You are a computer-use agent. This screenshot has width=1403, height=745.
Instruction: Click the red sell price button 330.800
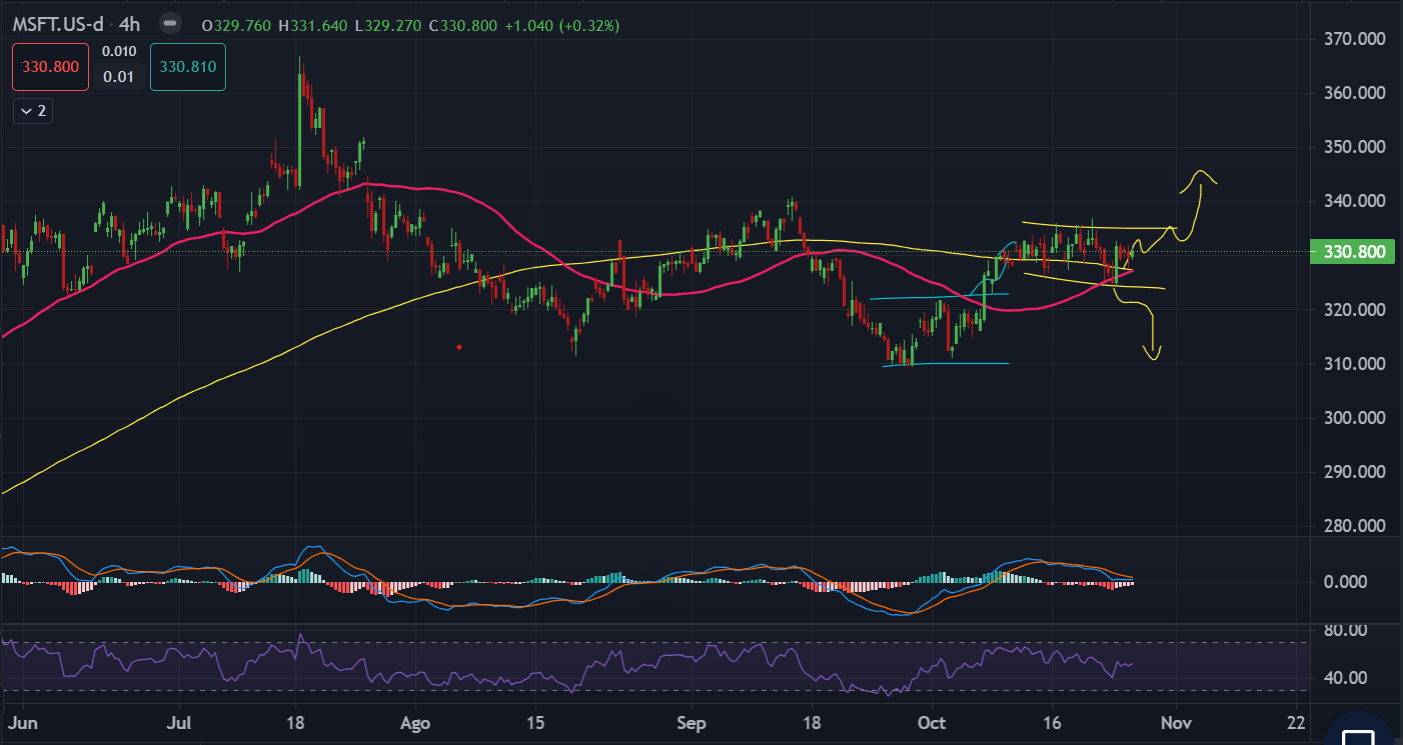click(50, 68)
